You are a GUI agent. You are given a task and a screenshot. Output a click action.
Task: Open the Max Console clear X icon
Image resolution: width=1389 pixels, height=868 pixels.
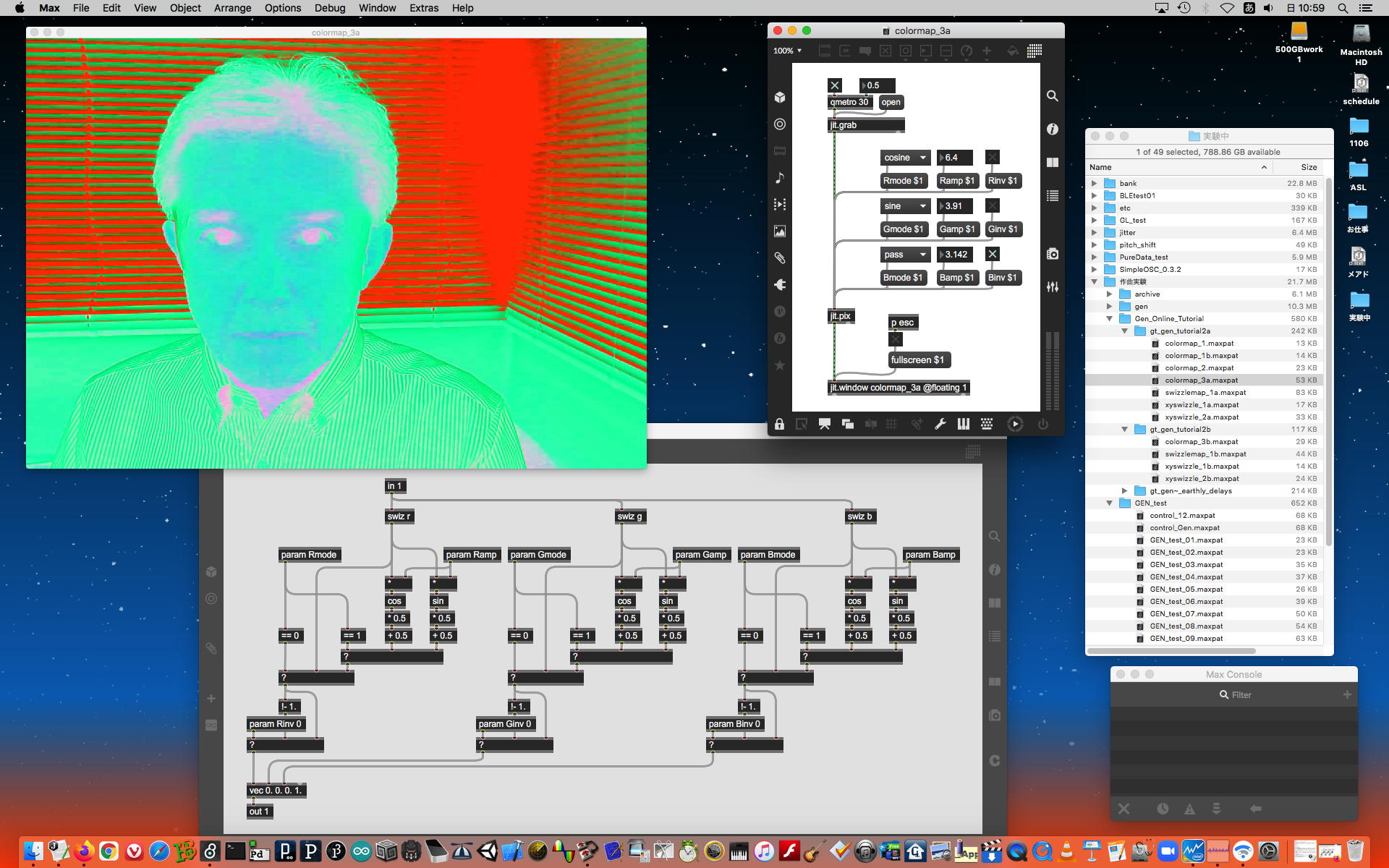point(1123,809)
